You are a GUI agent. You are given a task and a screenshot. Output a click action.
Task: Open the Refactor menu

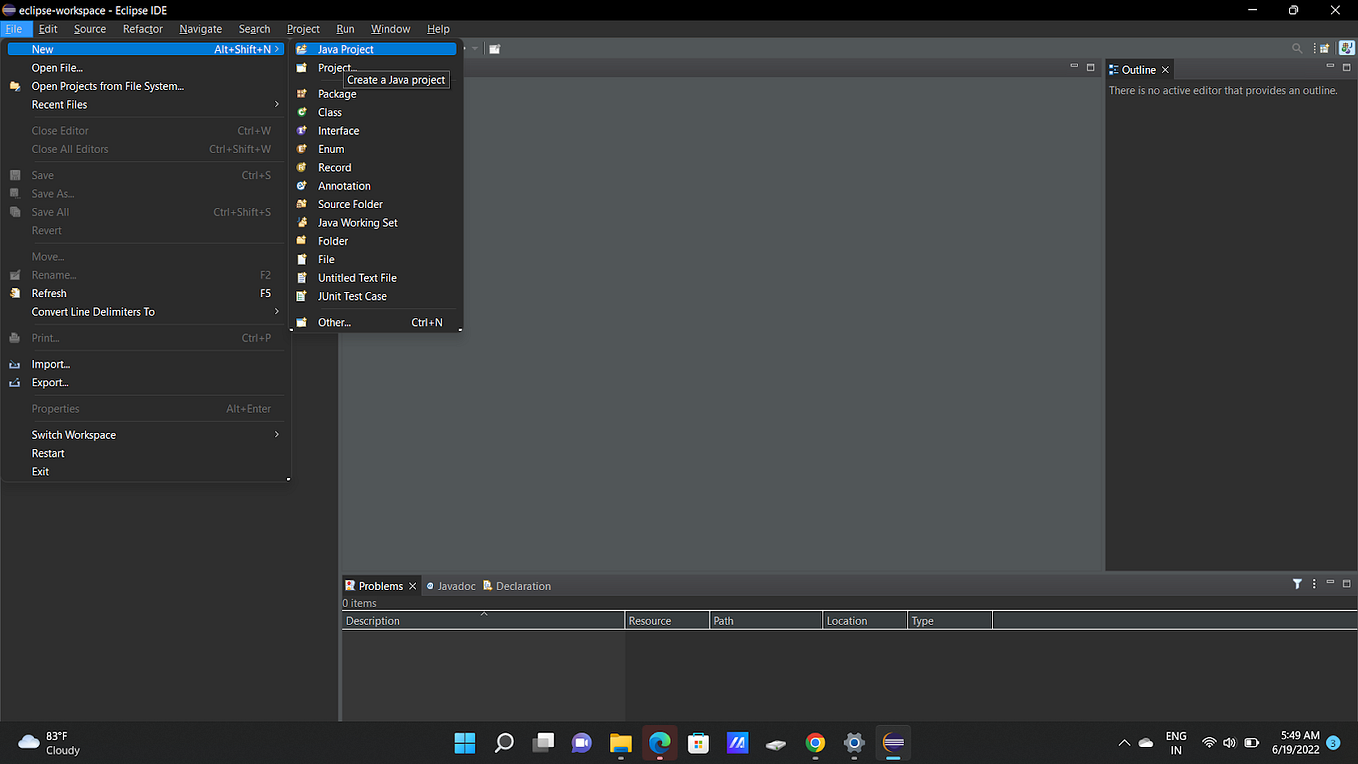click(142, 29)
